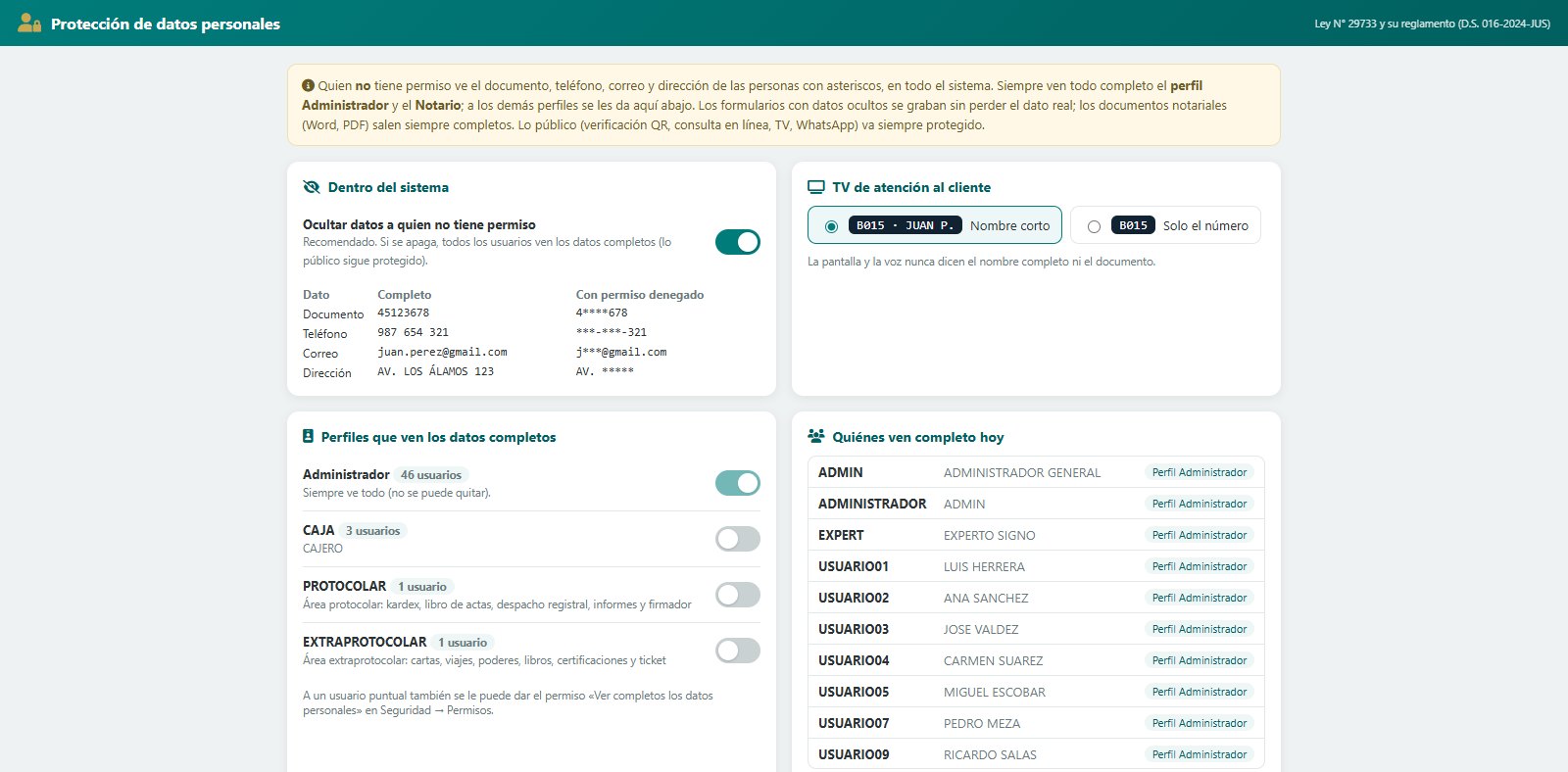The width and height of the screenshot is (1568, 772).
Task: Click the Protección de datos personales title
Action: pyautogui.click(x=166, y=24)
